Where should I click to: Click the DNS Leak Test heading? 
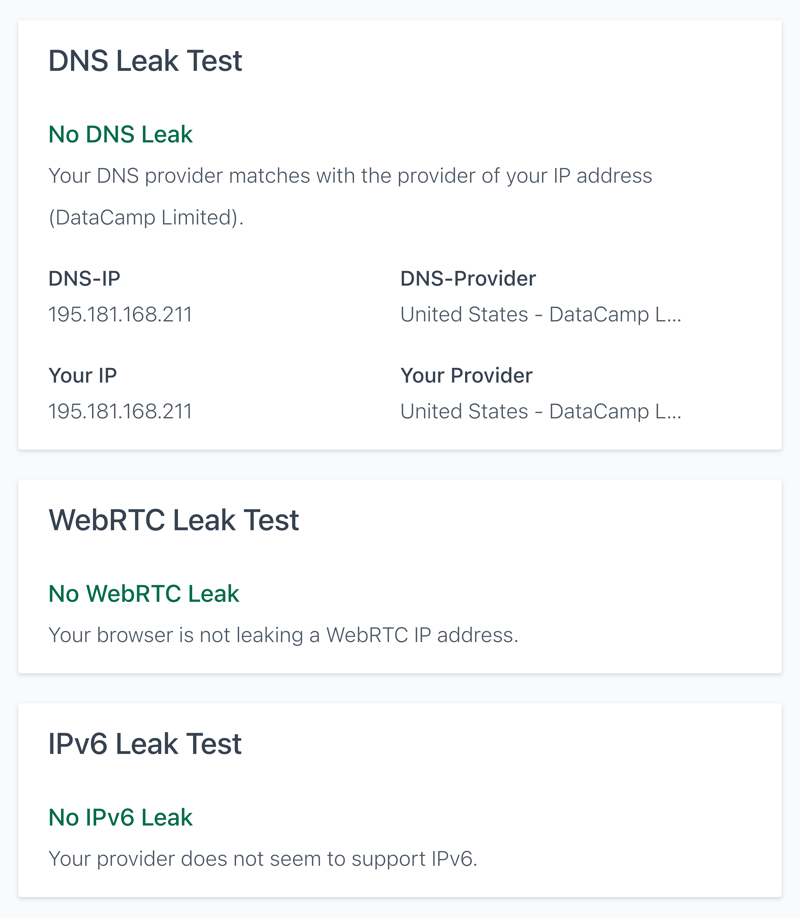pyautogui.click(x=145, y=61)
